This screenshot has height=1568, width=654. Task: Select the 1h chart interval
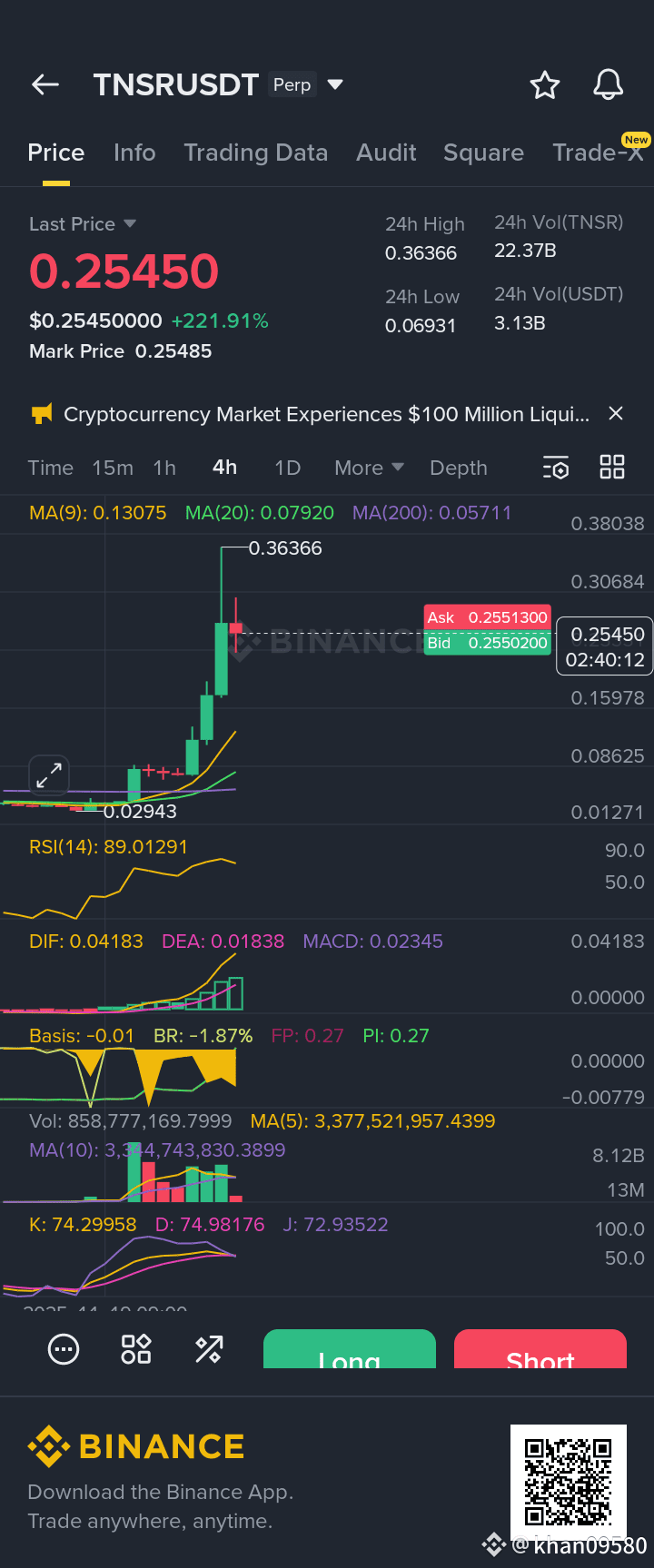[x=164, y=468]
